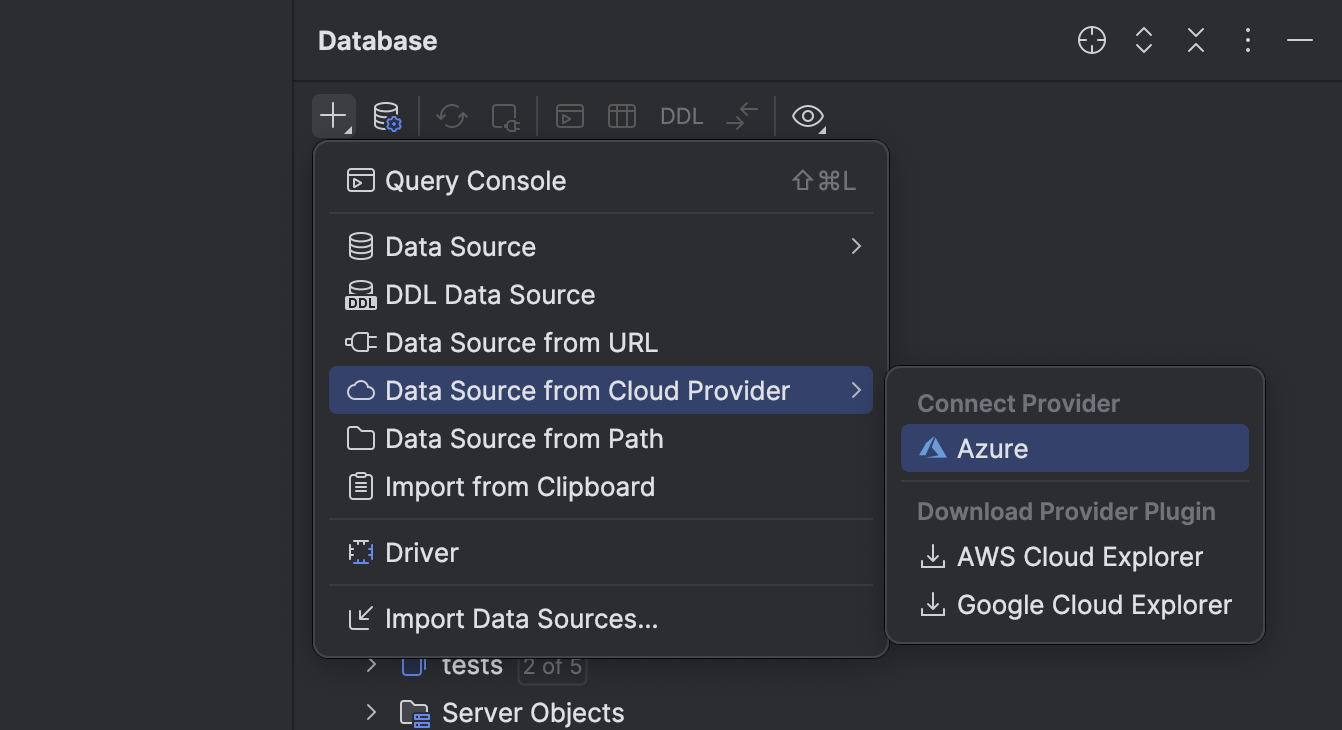
Task: Download the AWS Cloud Explorer plugin
Action: coord(1079,557)
